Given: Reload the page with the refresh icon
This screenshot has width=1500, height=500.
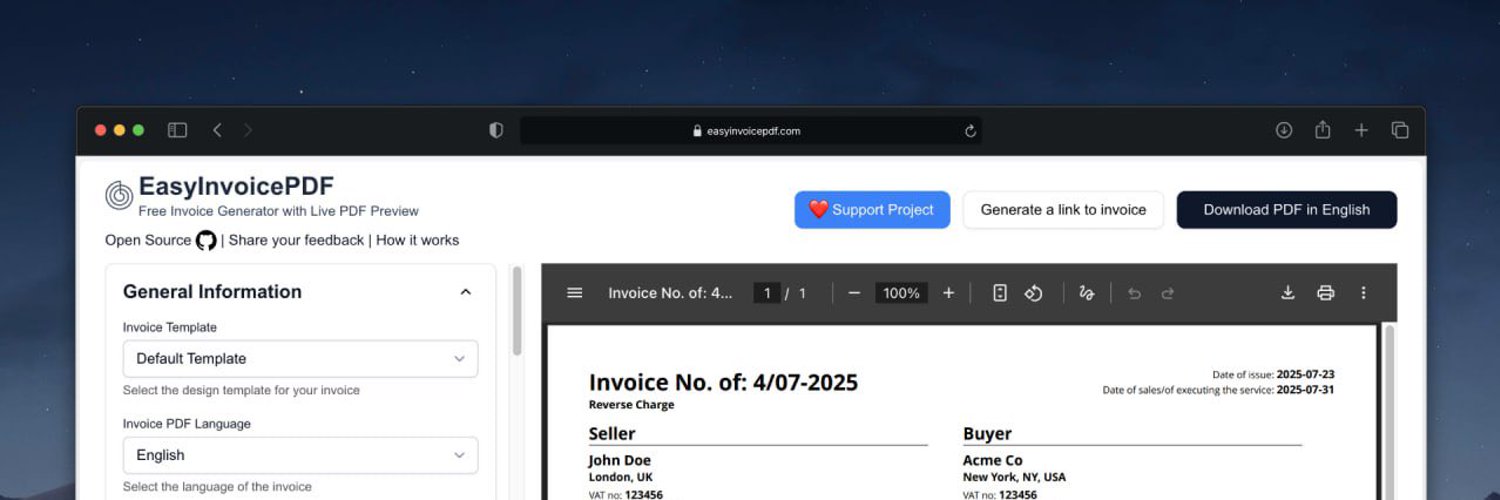Looking at the screenshot, I should 969,131.
